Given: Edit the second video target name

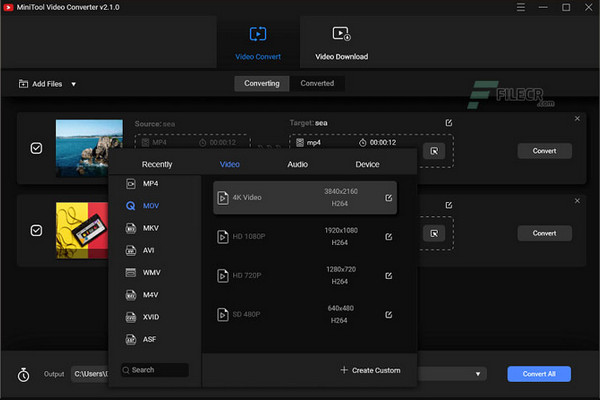Looking at the screenshot, I should coord(449,206).
